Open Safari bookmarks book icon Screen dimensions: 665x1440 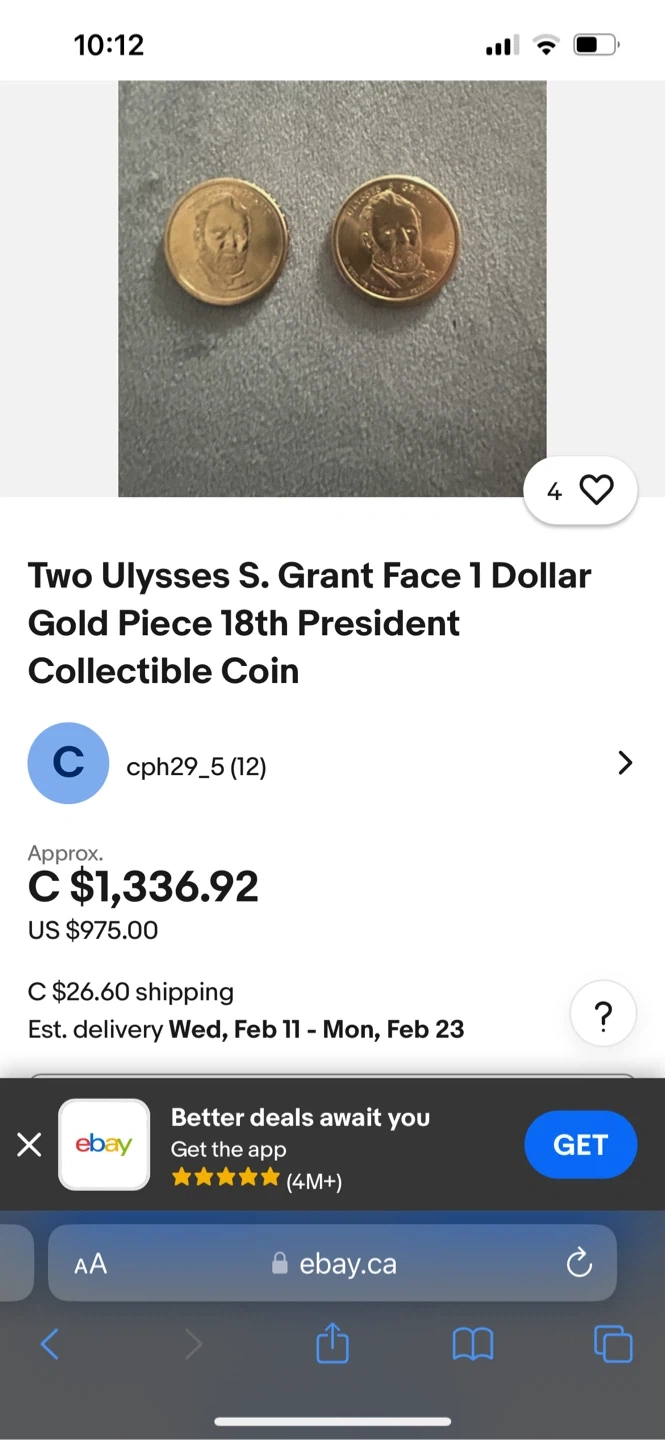pos(473,1344)
